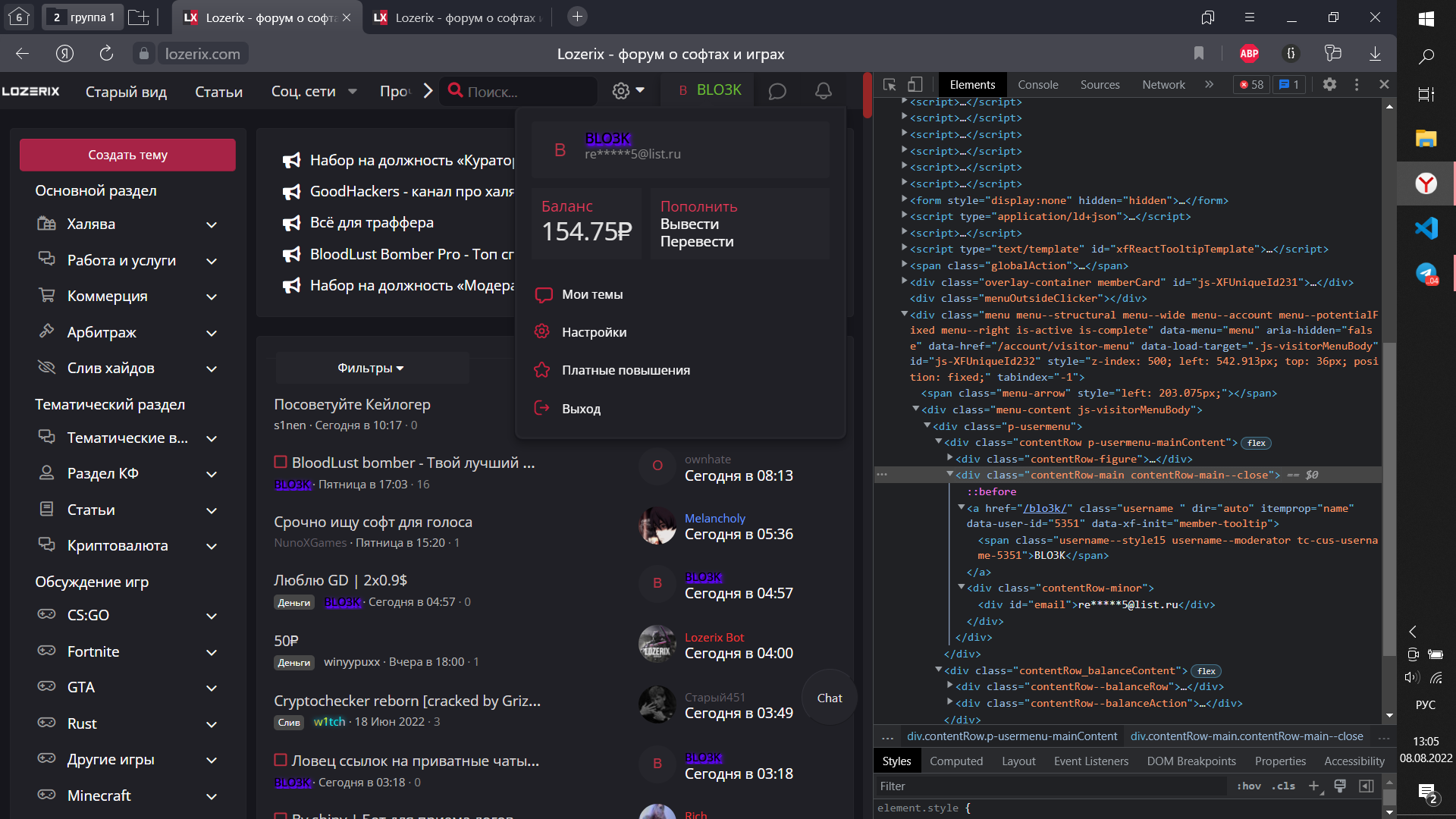This screenshot has width=1456, height=819.
Task: Open Windows notification center
Action: [x=1426, y=792]
